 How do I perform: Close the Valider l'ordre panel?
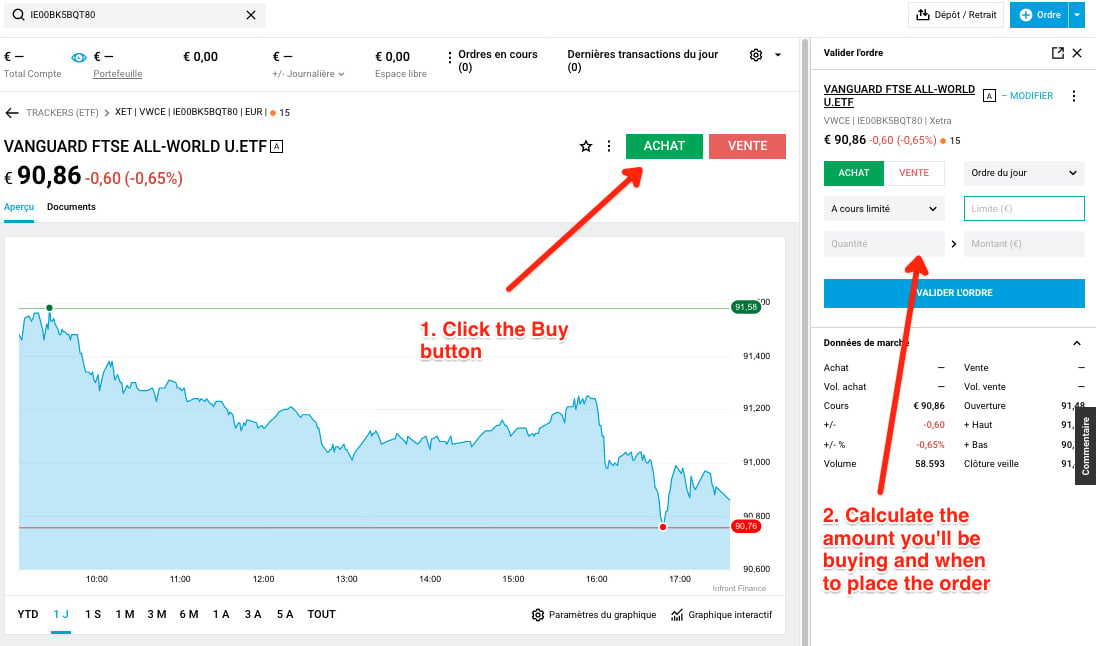pyautogui.click(x=1077, y=53)
